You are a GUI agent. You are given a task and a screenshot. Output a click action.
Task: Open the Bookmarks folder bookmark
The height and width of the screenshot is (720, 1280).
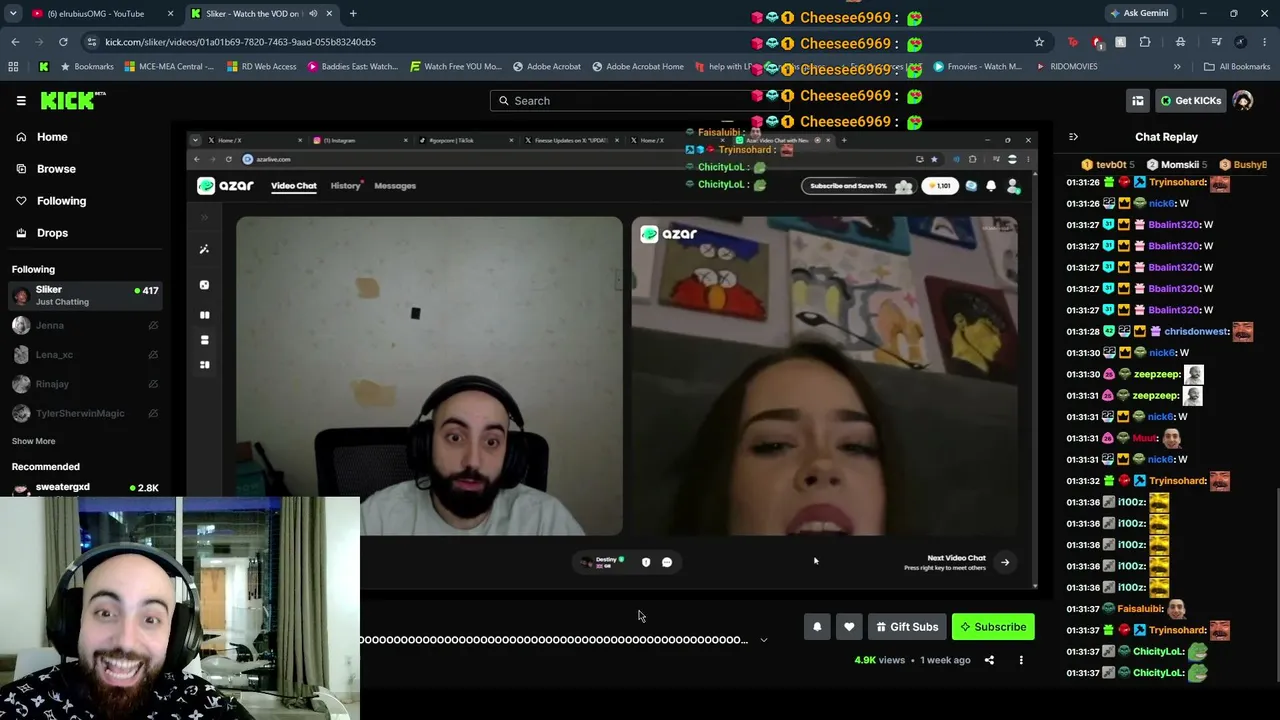pyautogui.click(x=87, y=66)
